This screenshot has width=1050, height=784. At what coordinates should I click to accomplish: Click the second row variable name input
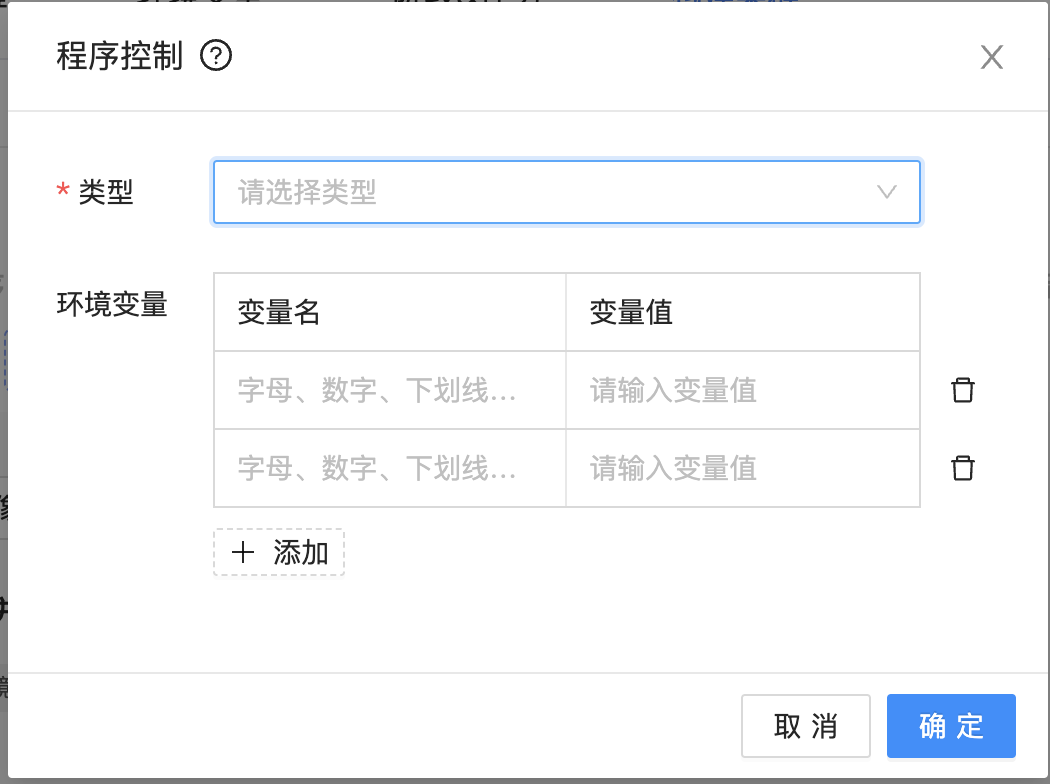click(389, 468)
